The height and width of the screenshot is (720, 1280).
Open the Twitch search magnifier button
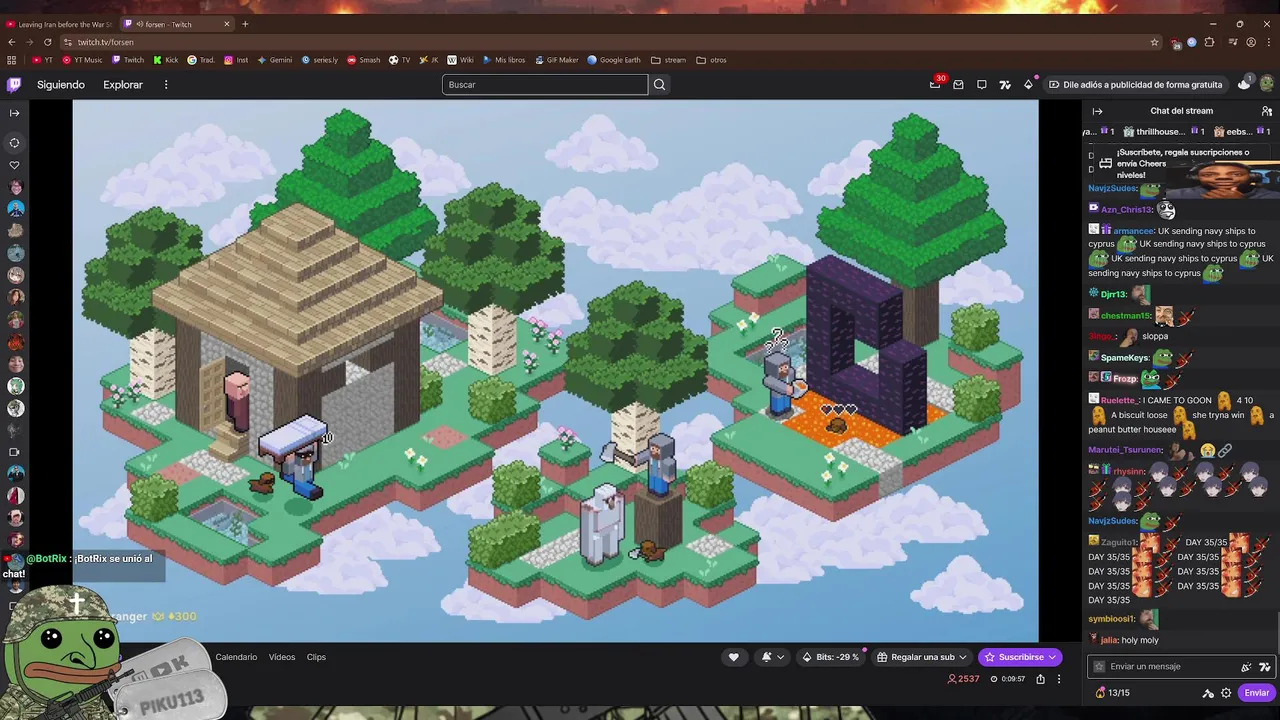coord(659,85)
